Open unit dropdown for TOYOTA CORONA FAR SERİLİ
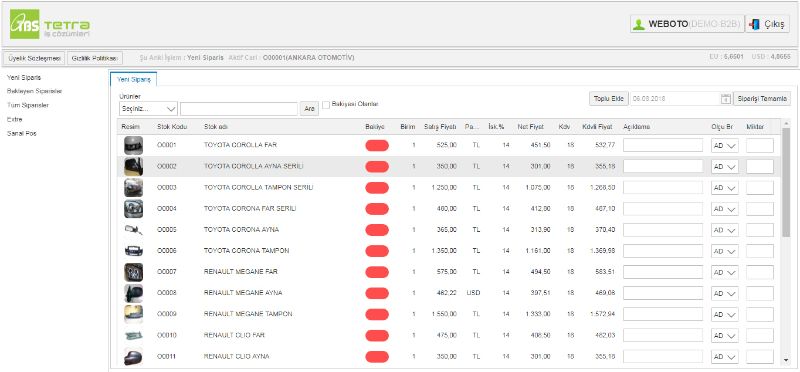800x372 pixels. coord(724,209)
